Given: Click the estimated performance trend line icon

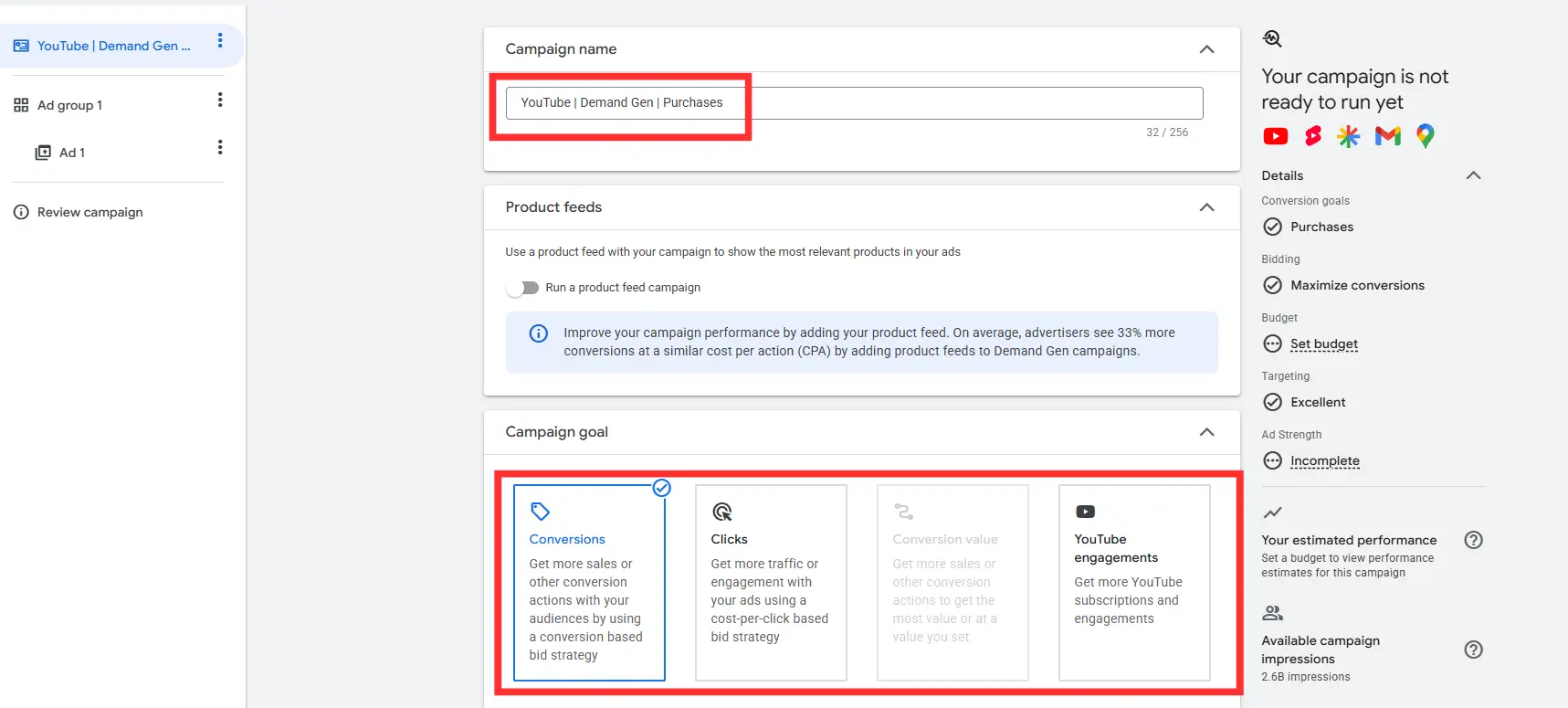Looking at the screenshot, I should tap(1272, 513).
